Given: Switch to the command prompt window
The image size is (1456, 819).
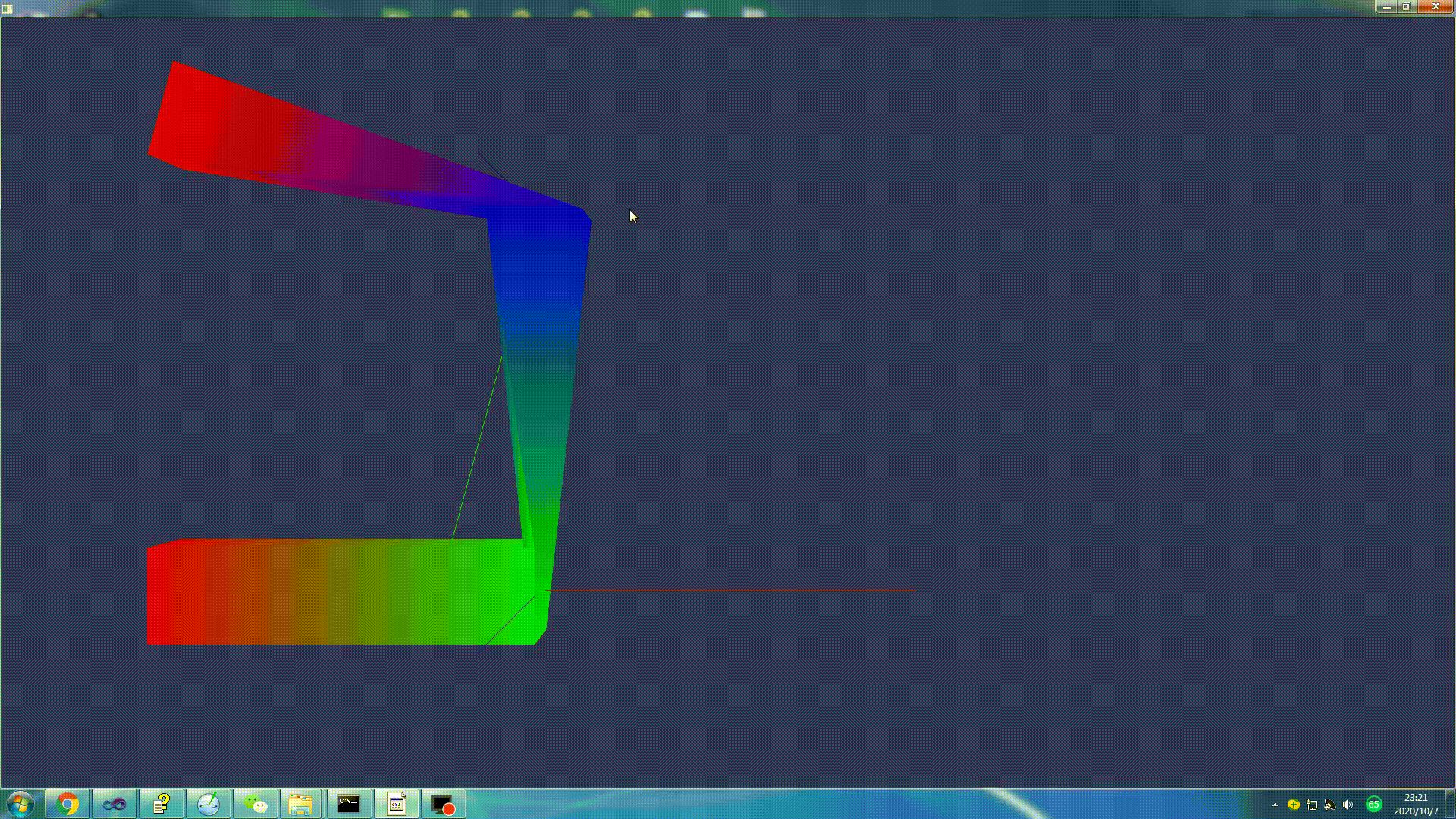Looking at the screenshot, I should click(x=349, y=804).
